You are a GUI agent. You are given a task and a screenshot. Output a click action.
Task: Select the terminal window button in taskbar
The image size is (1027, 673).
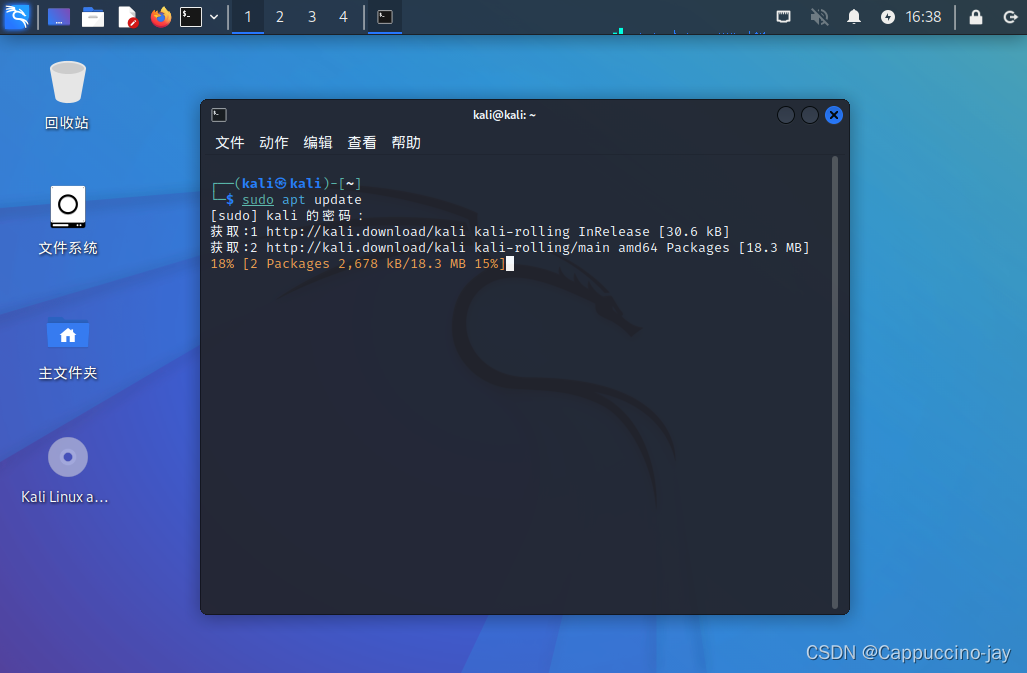tap(385, 17)
